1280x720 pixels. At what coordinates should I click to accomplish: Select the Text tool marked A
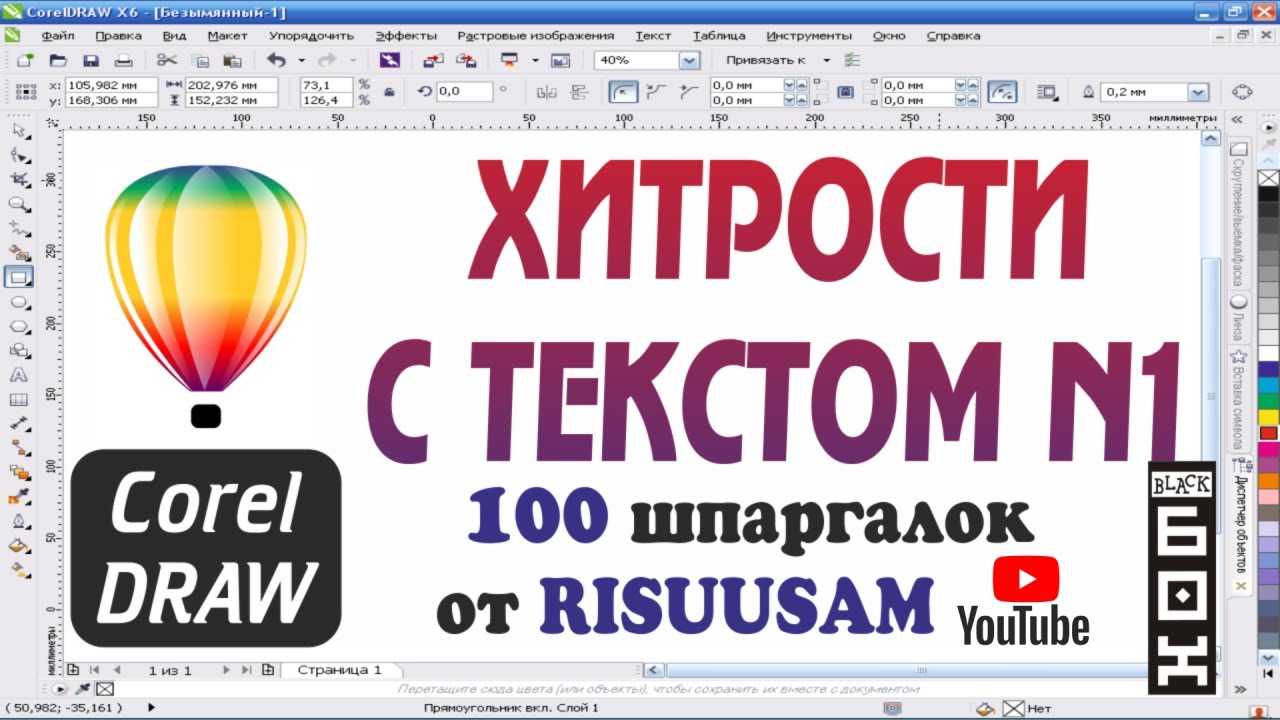click(19, 375)
